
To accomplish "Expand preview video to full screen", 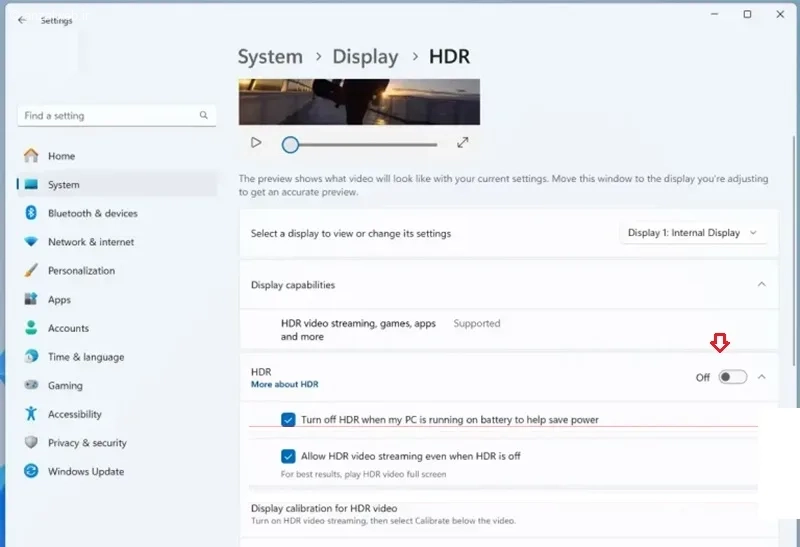I will [462, 143].
